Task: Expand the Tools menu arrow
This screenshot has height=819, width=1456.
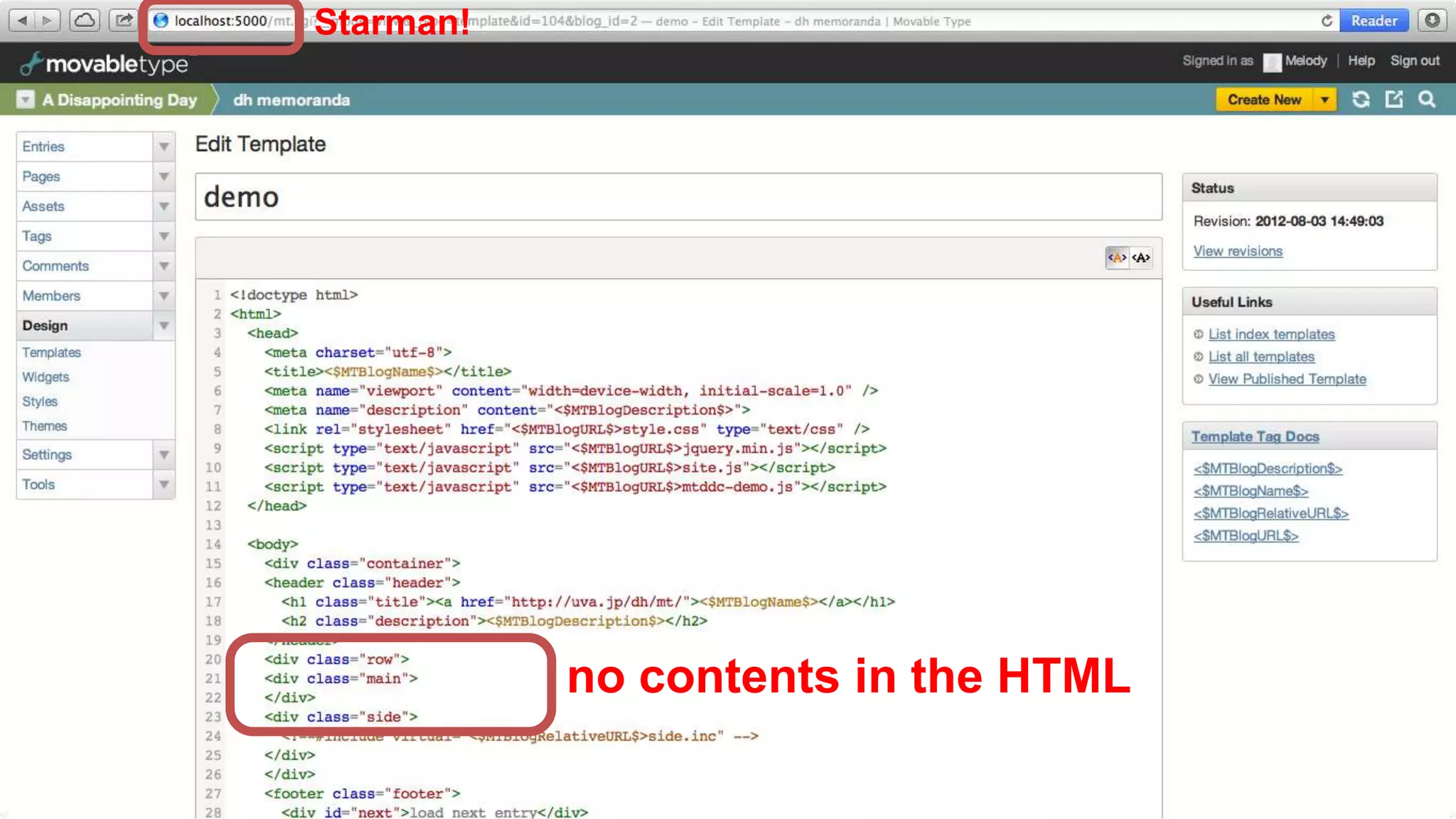Action: point(164,484)
